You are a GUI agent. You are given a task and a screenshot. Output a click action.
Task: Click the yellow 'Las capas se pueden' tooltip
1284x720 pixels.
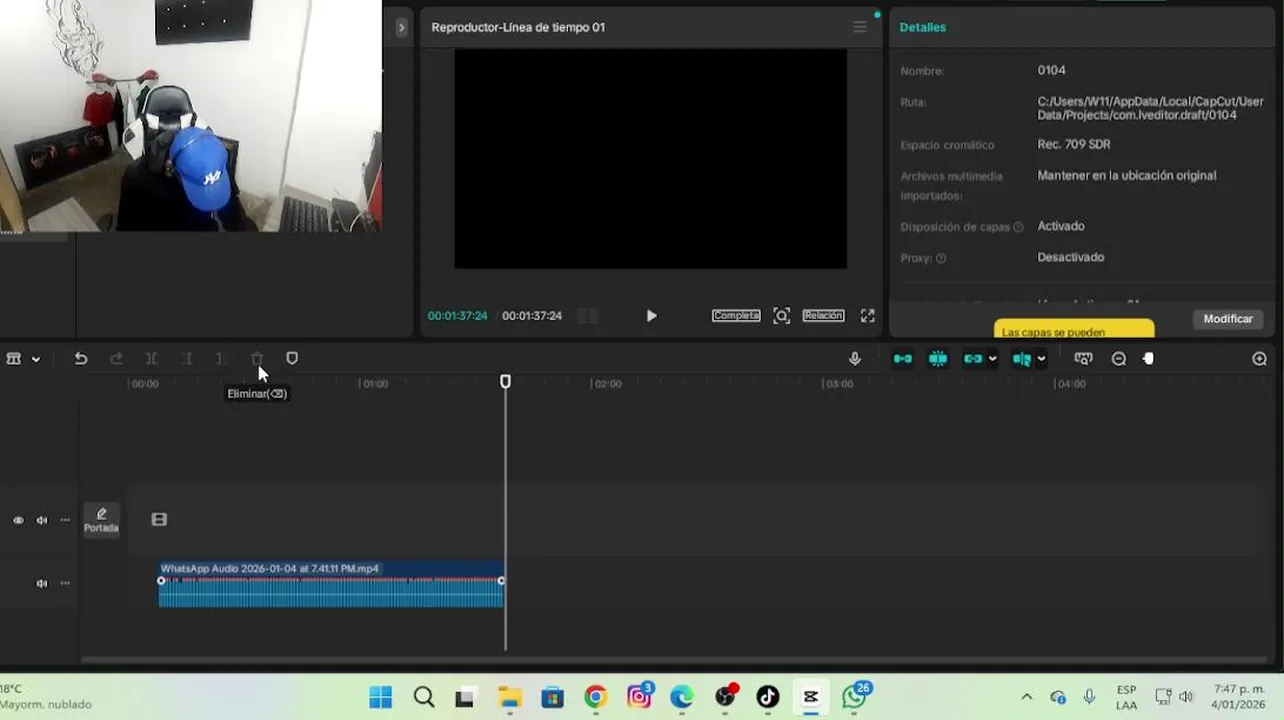[1074, 329]
